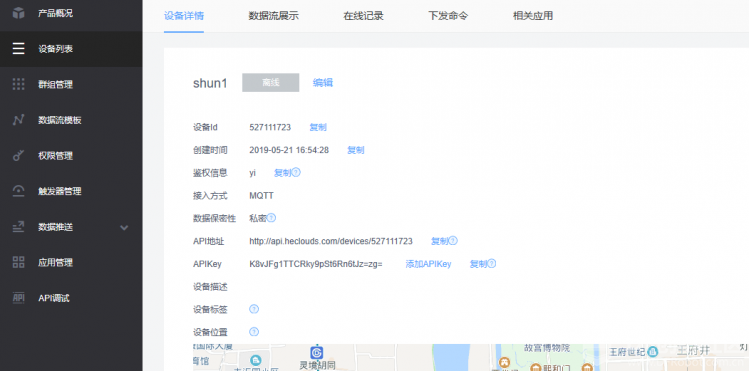The width and height of the screenshot is (749, 371).
Task: Switch to the 数据流展示 tab
Action: [274, 16]
